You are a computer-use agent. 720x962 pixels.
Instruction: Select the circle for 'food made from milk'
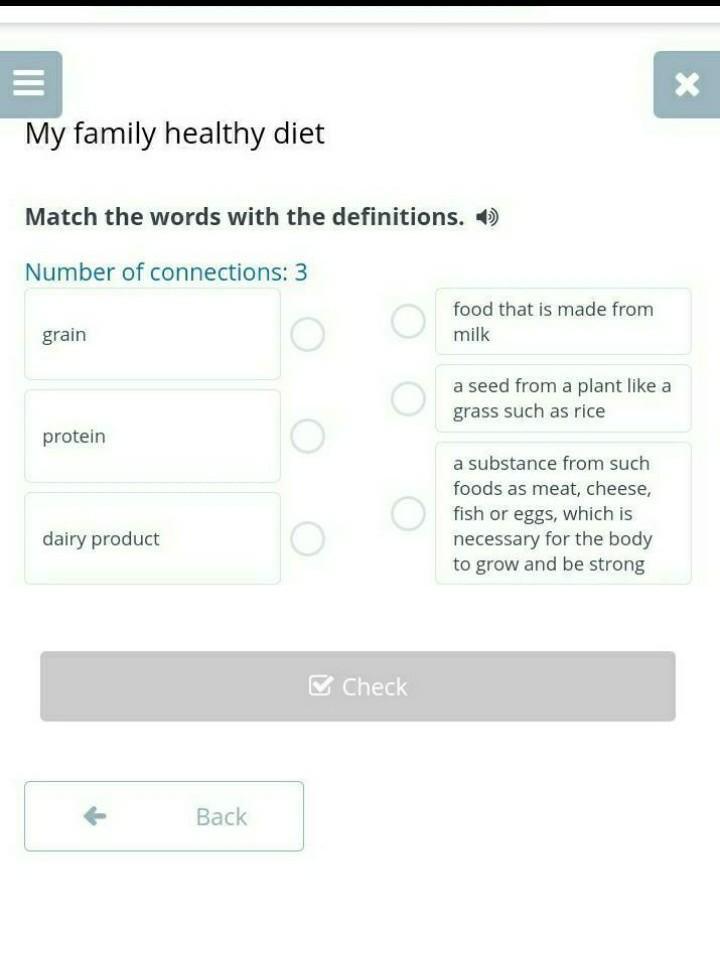[408, 321]
